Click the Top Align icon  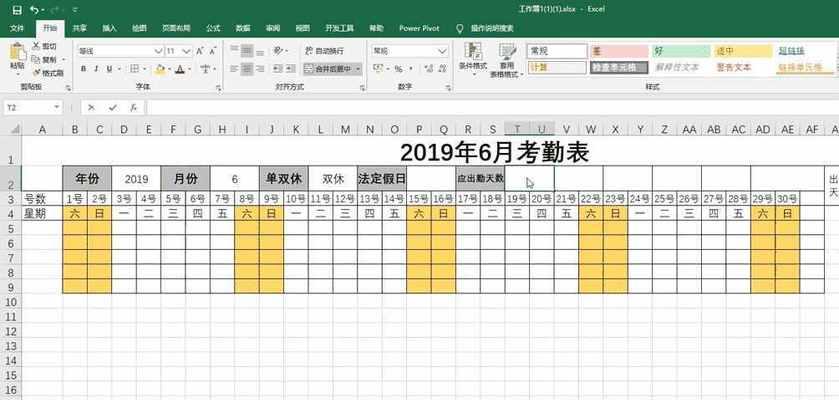(x=234, y=51)
